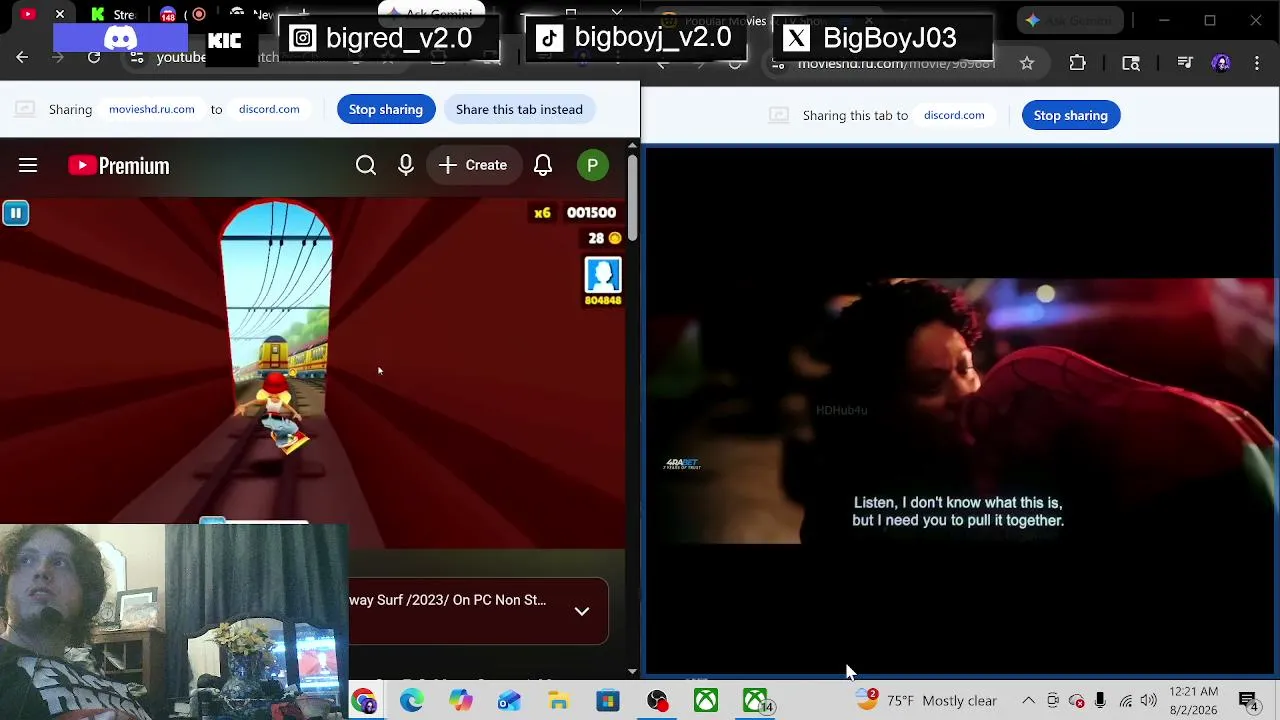Image resolution: width=1280 pixels, height=720 pixels.
Task: Open the weather widget showing 75°F
Action: click(x=927, y=701)
